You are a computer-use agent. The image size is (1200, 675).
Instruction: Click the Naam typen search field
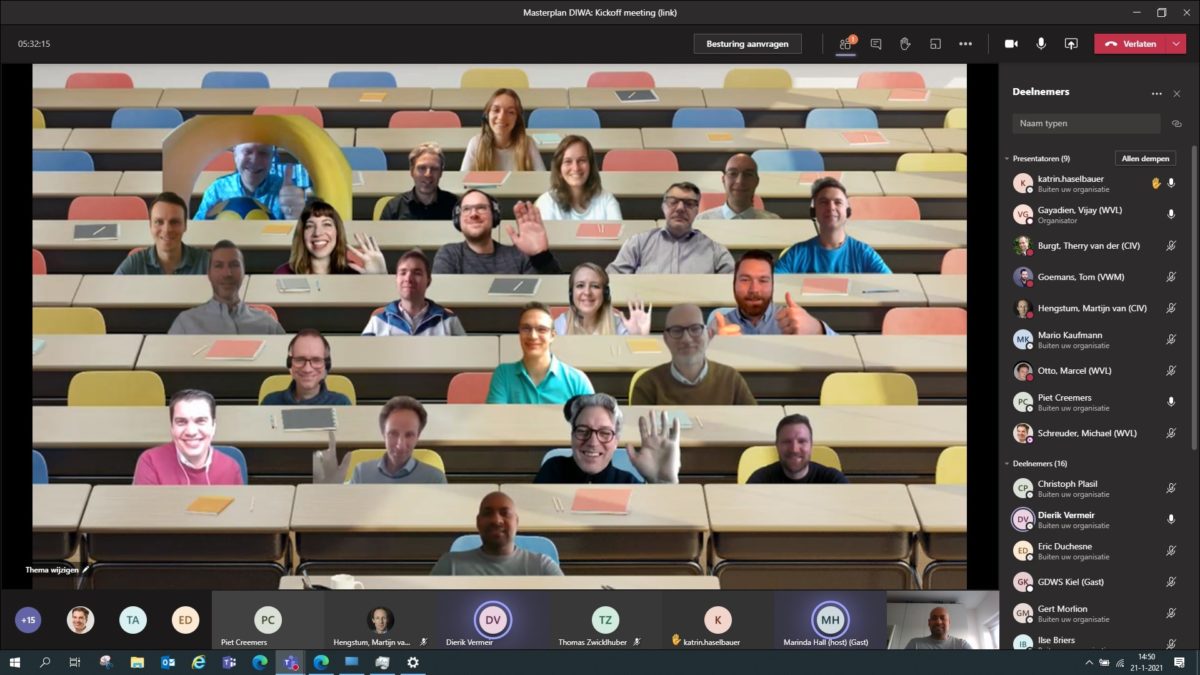(1086, 123)
